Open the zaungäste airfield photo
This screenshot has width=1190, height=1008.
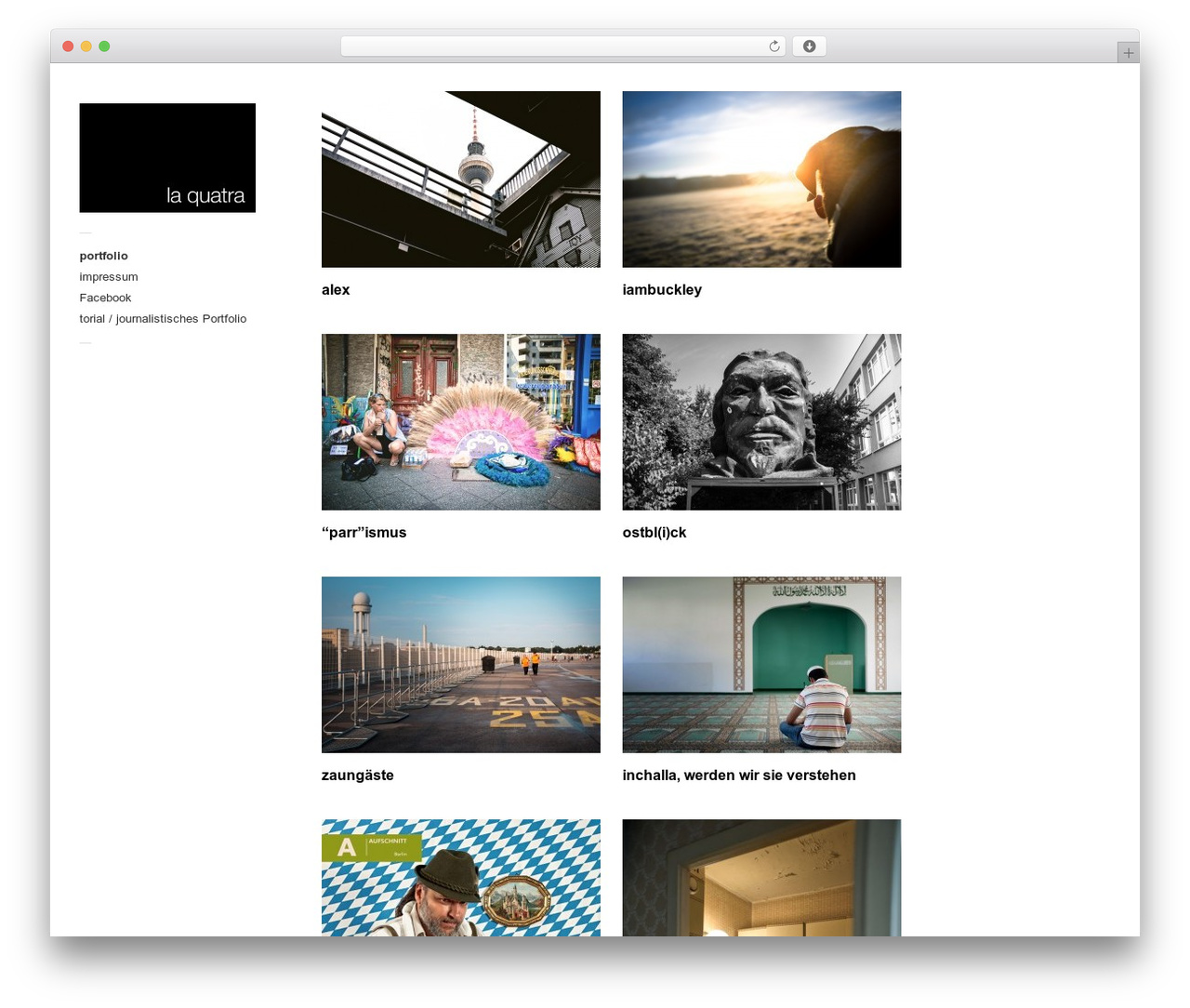[461, 665]
